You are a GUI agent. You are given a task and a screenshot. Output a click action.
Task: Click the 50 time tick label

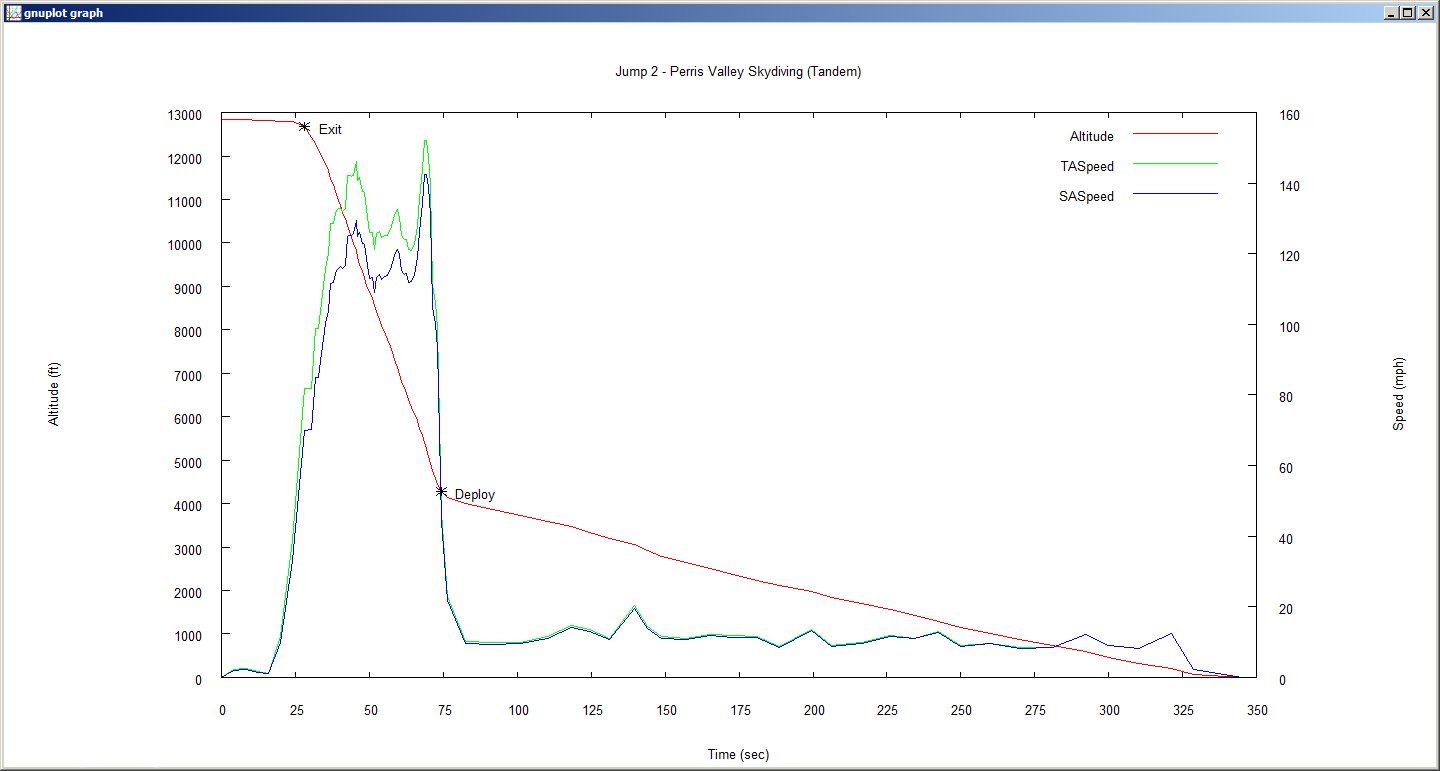click(370, 710)
